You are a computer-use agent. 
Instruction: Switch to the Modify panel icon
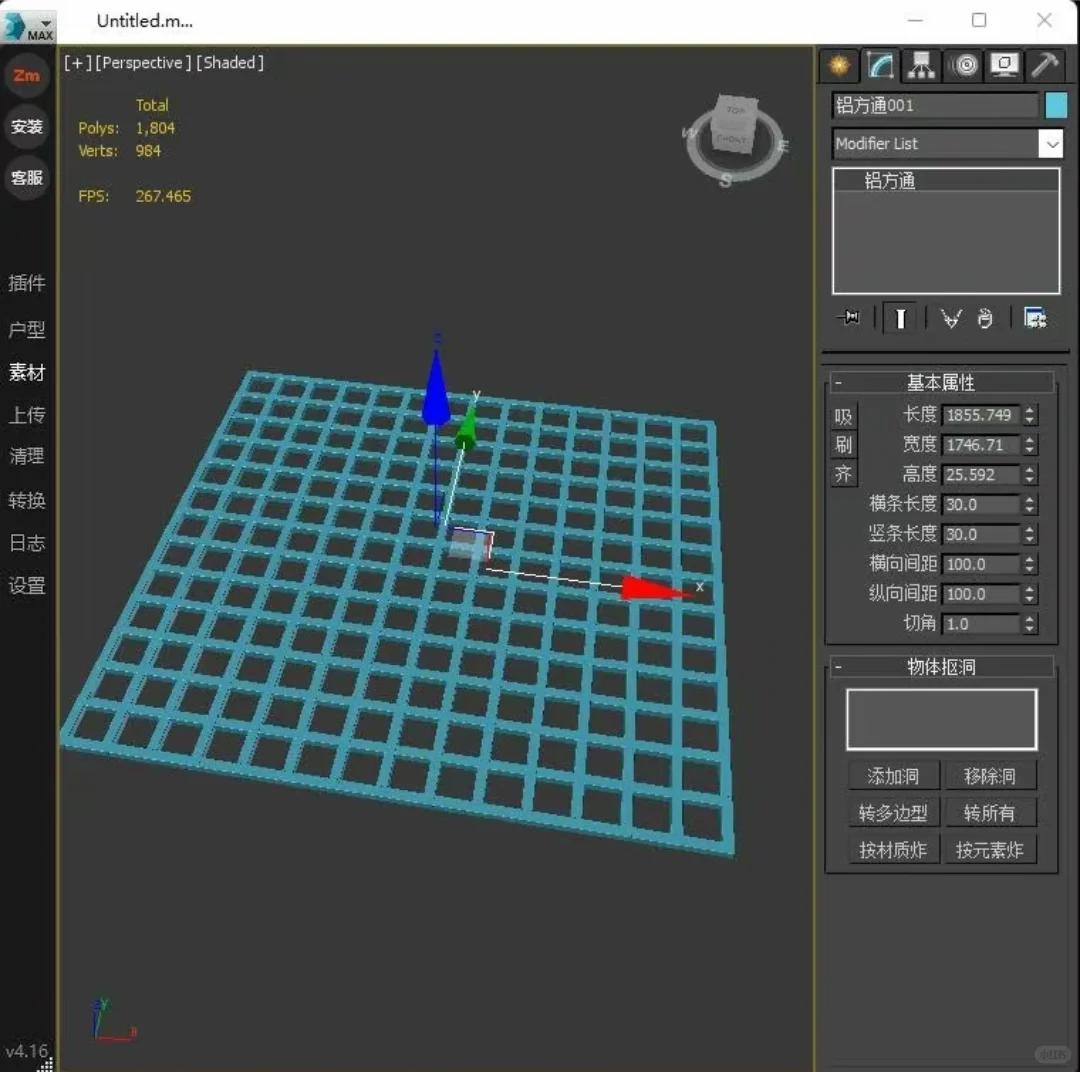pos(879,65)
